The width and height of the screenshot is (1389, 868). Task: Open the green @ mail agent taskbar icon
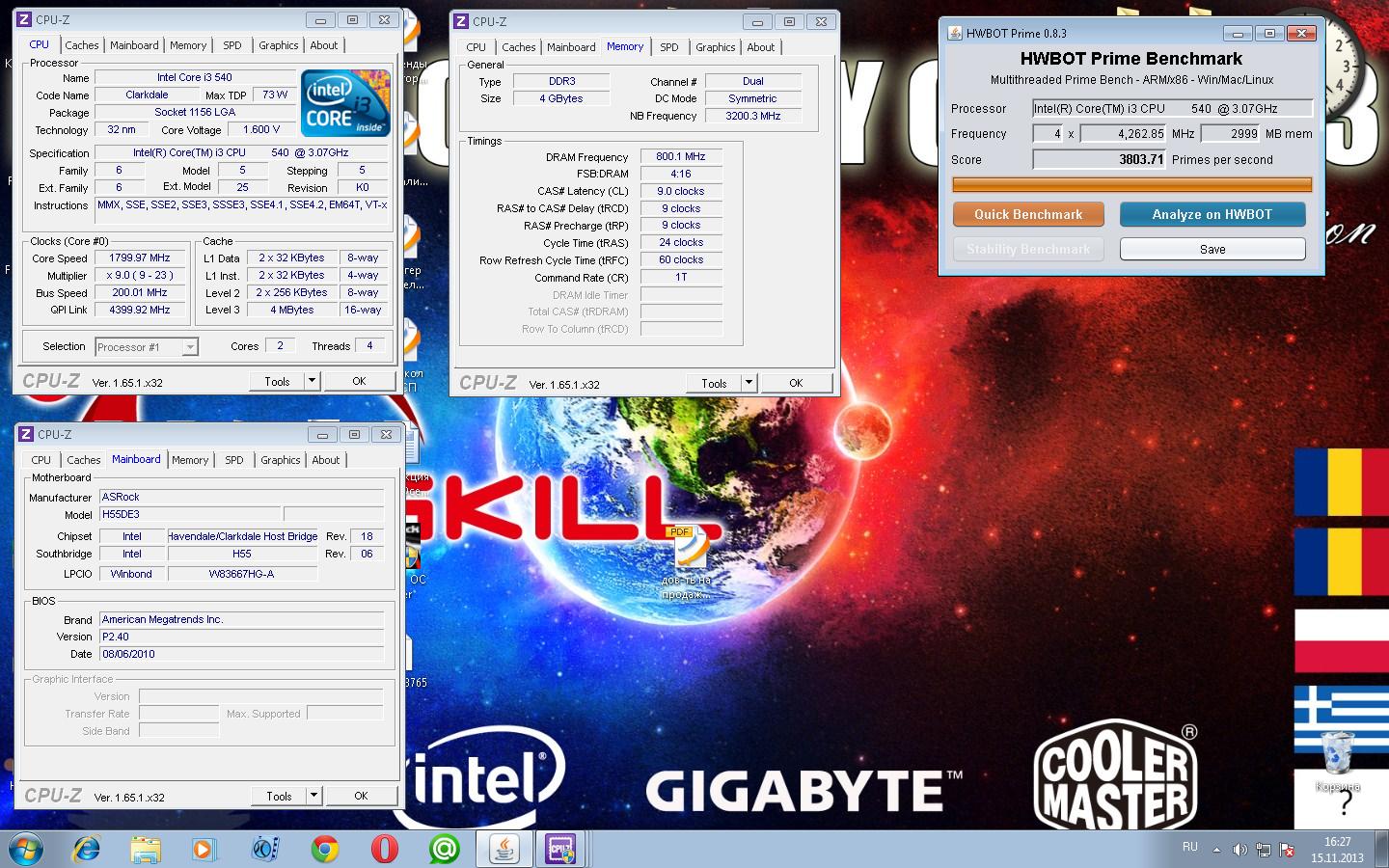[445, 849]
